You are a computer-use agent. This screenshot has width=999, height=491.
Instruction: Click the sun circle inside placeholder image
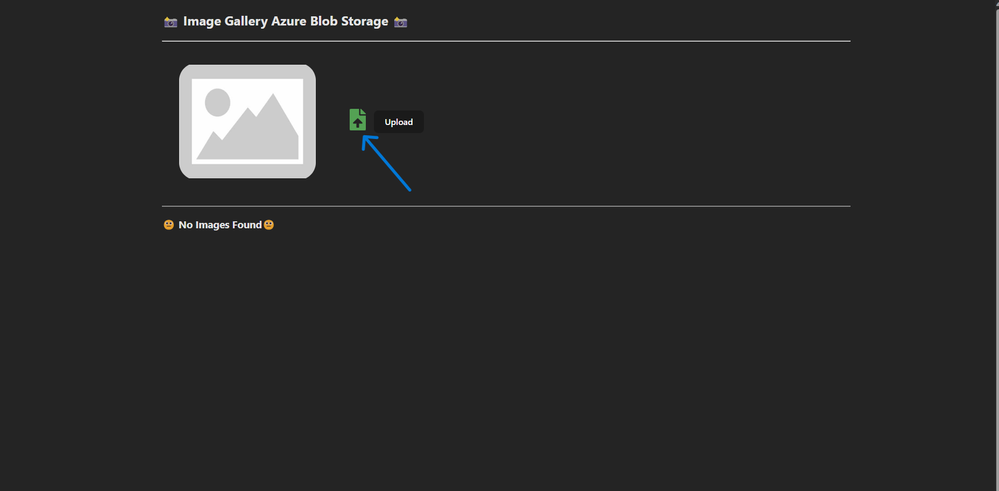[x=217, y=101]
